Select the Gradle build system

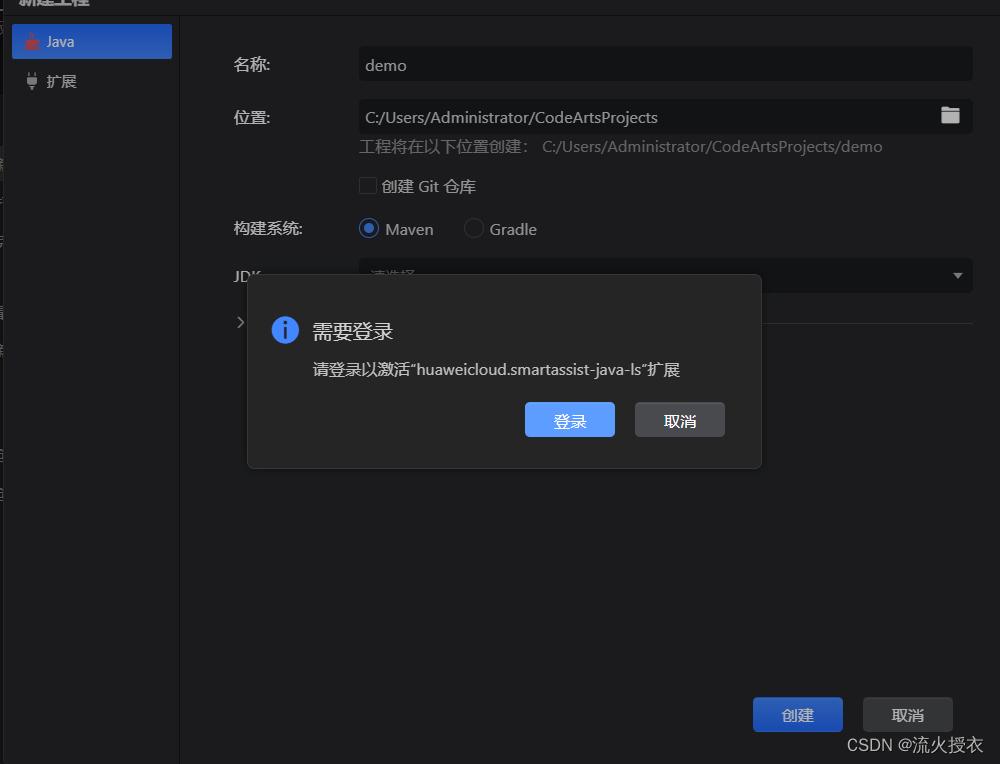tap(500, 228)
